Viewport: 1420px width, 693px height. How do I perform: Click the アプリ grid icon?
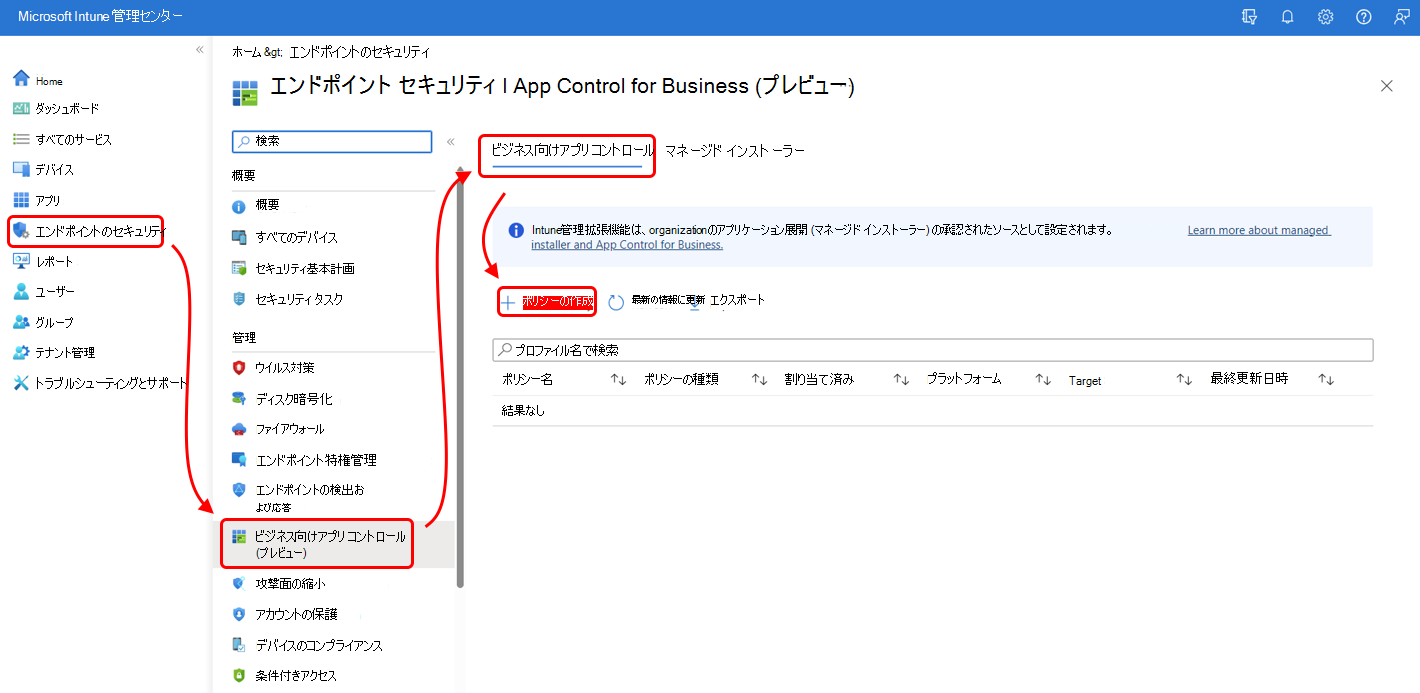(x=21, y=200)
